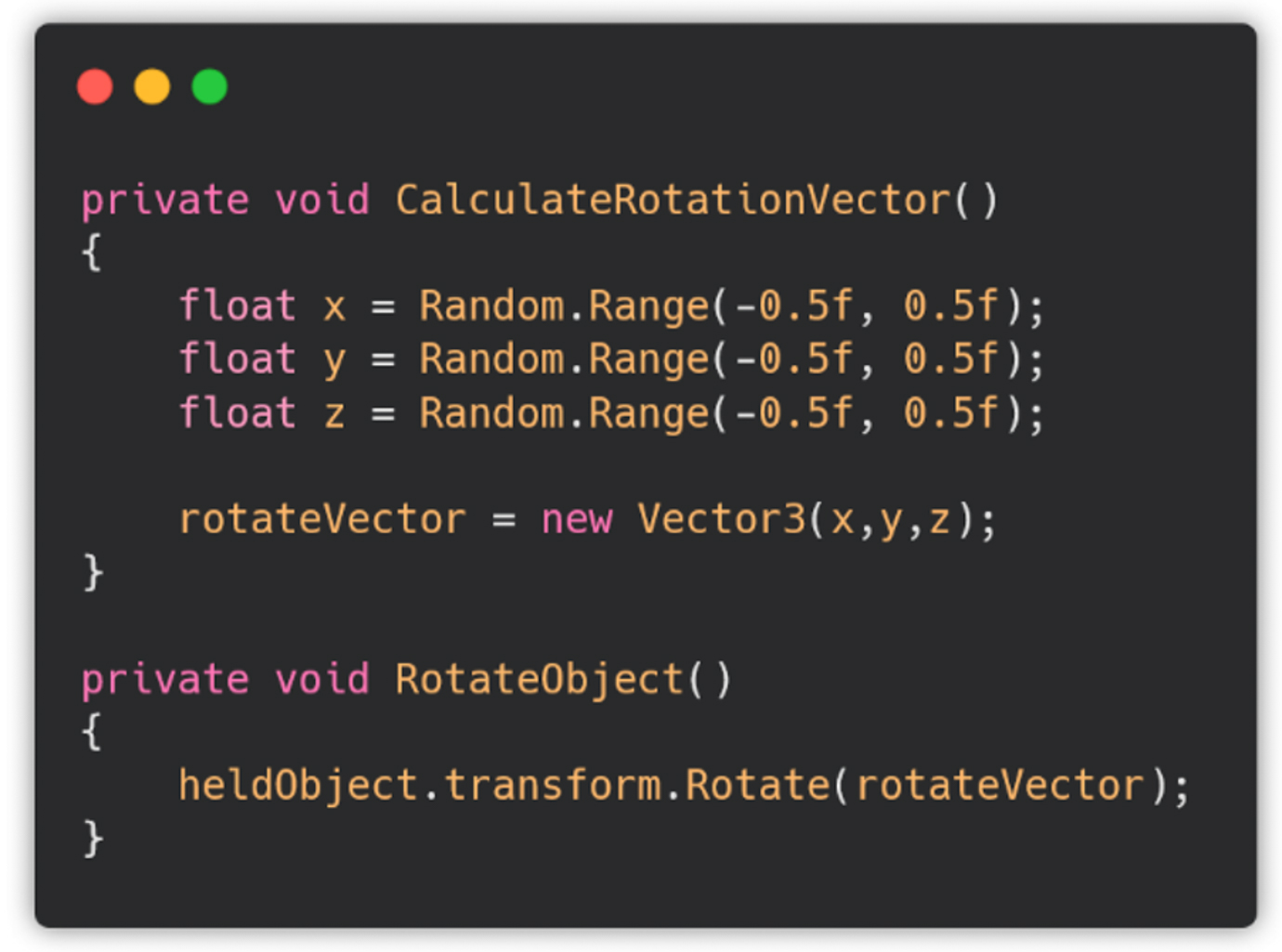Click the Vector3 constructor text
The height and width of the screenshot is (952, 1282).
722,519
